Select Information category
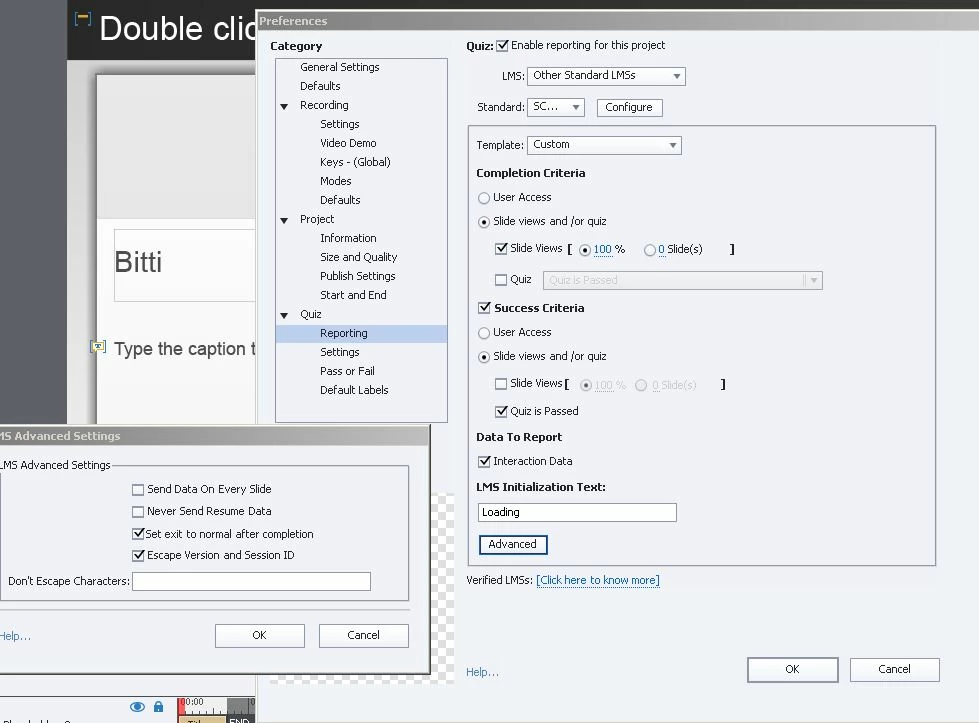Image resolution: width=979 pixels, height=723 pixels. 348,239
